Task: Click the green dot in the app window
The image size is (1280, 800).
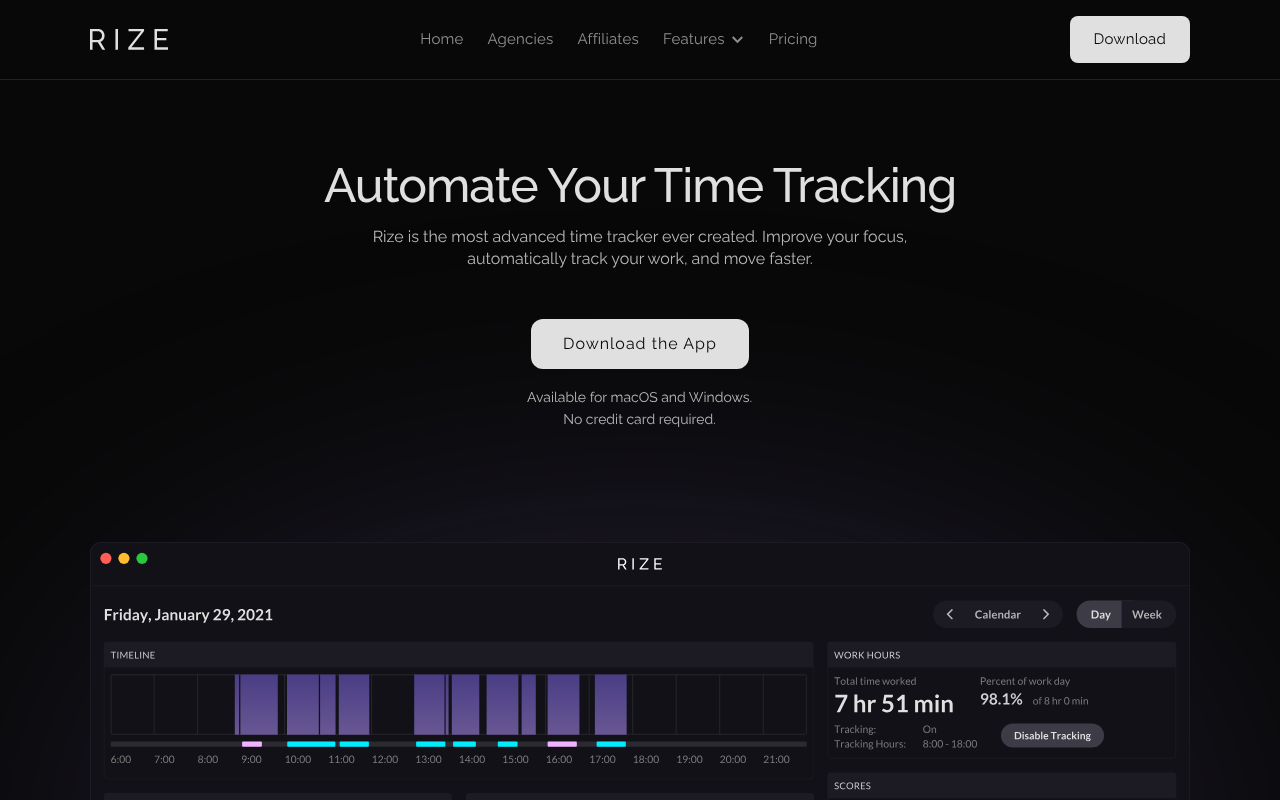Action: 142,558
